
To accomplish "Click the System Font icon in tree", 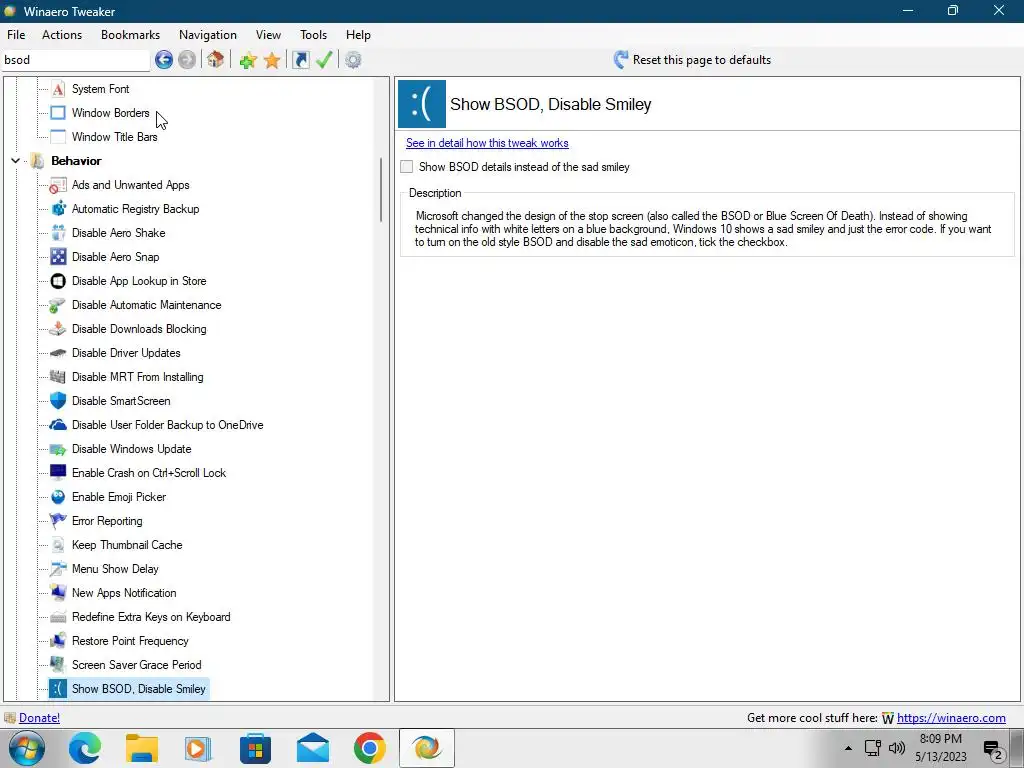I will [x=58, y=89].
